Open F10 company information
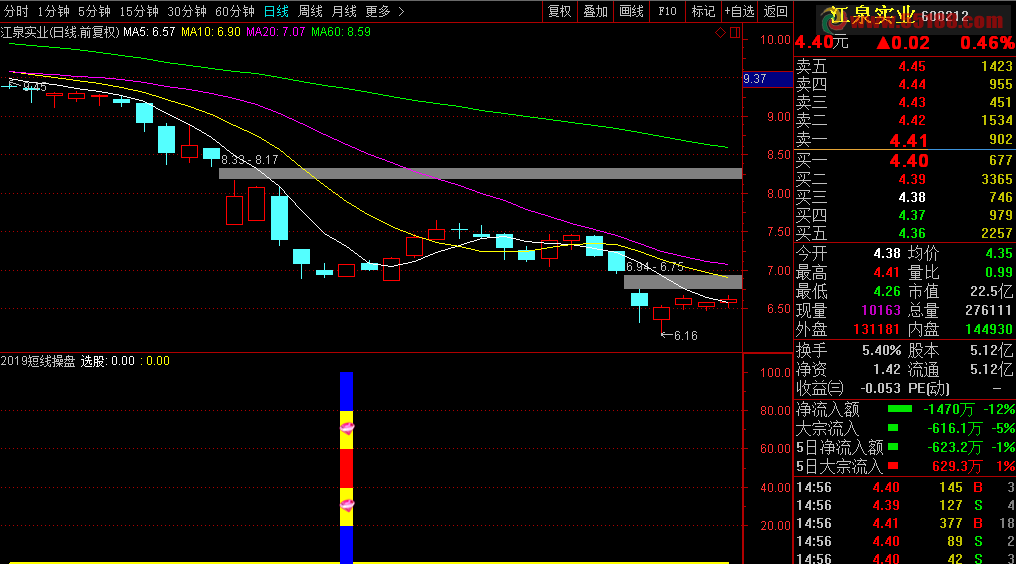This screenshot has width=1016, height=564. (667, 11)
